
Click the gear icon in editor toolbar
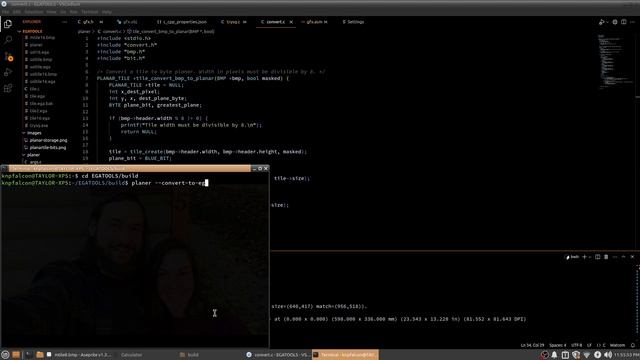[x=615, y=22]
